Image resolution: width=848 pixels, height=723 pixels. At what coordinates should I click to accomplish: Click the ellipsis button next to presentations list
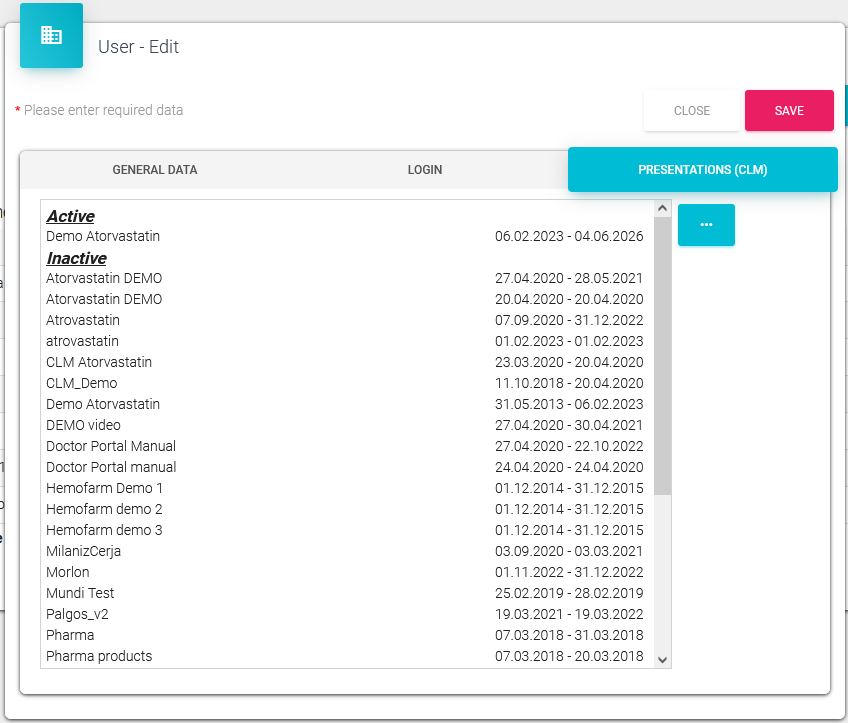[x=706, y=225]
